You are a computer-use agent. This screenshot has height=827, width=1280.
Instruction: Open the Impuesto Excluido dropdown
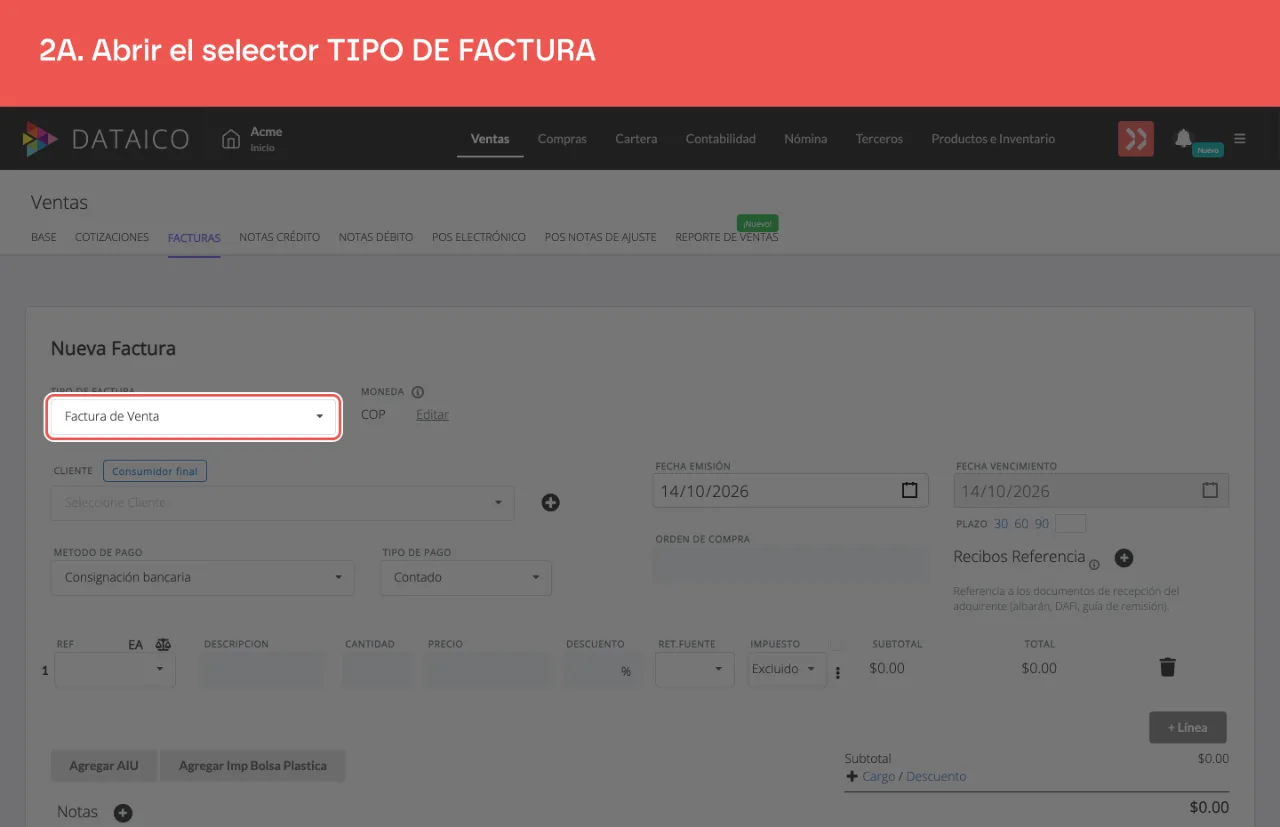[x=787, y=669]
